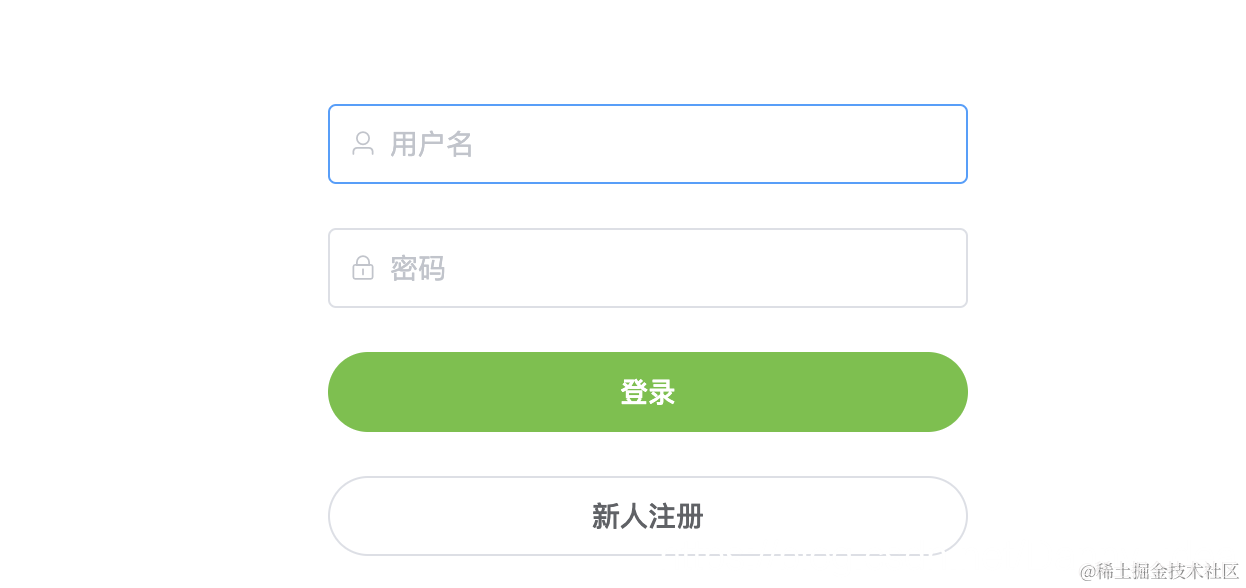Click inside the 密码 password field
This screenshot has height=588, width=1246.
tap(648, 267)
